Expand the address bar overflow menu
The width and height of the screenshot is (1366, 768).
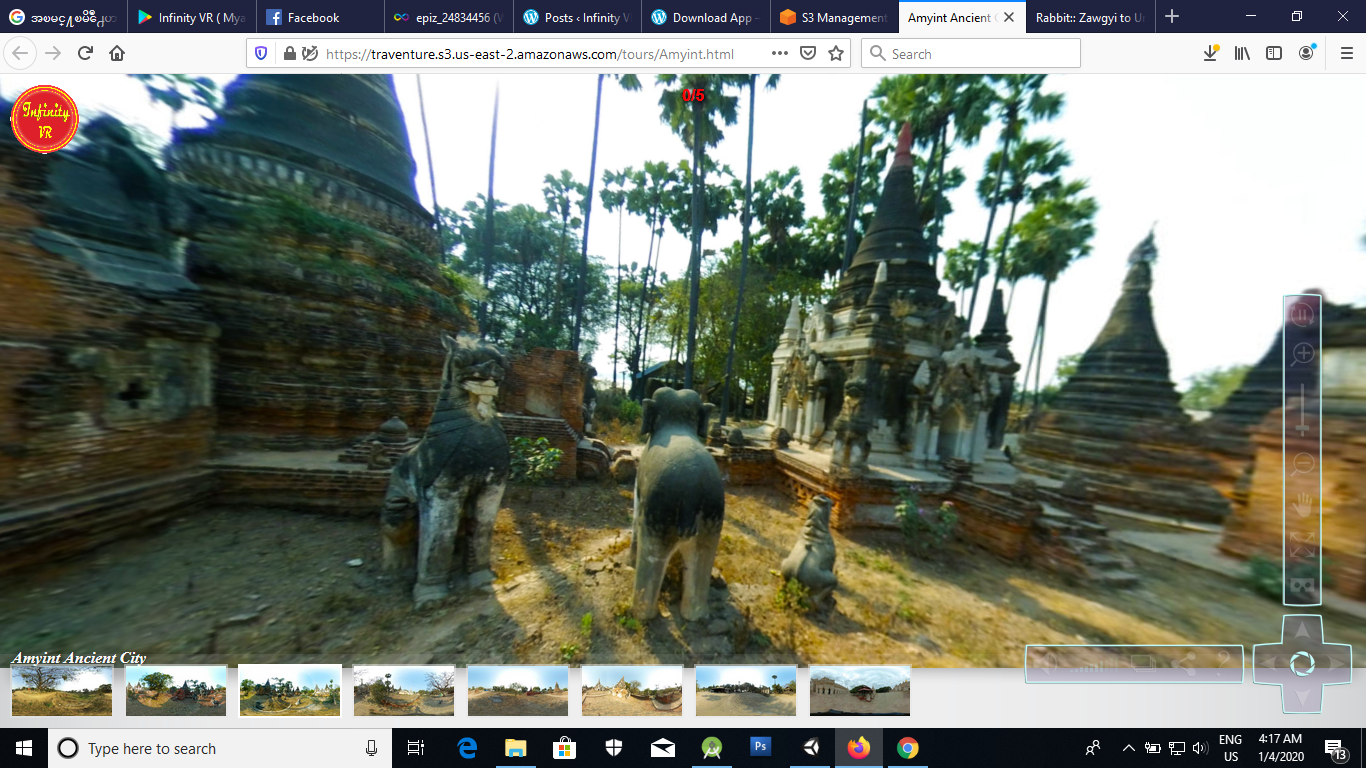coord(779,53)
